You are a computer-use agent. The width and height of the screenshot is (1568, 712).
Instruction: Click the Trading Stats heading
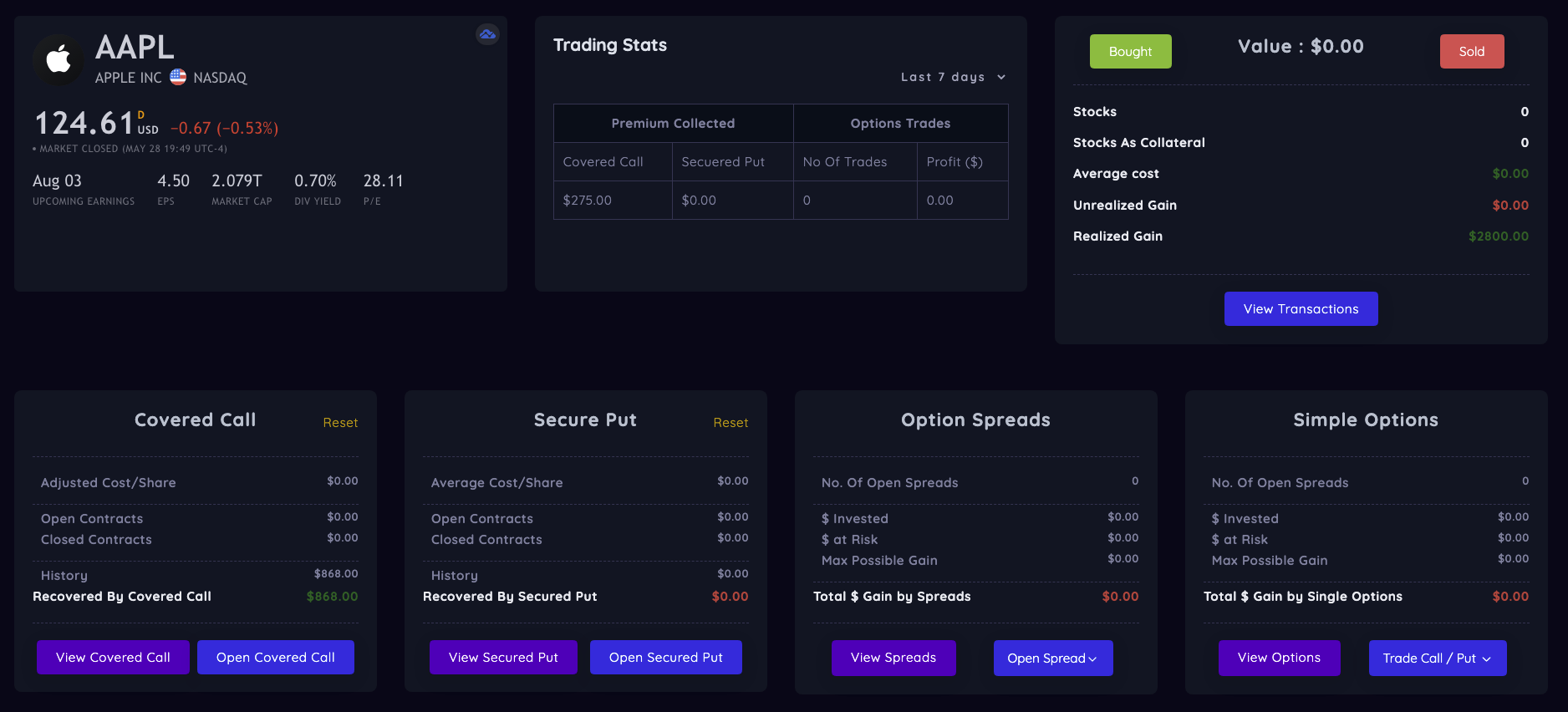tap(610, 45)
